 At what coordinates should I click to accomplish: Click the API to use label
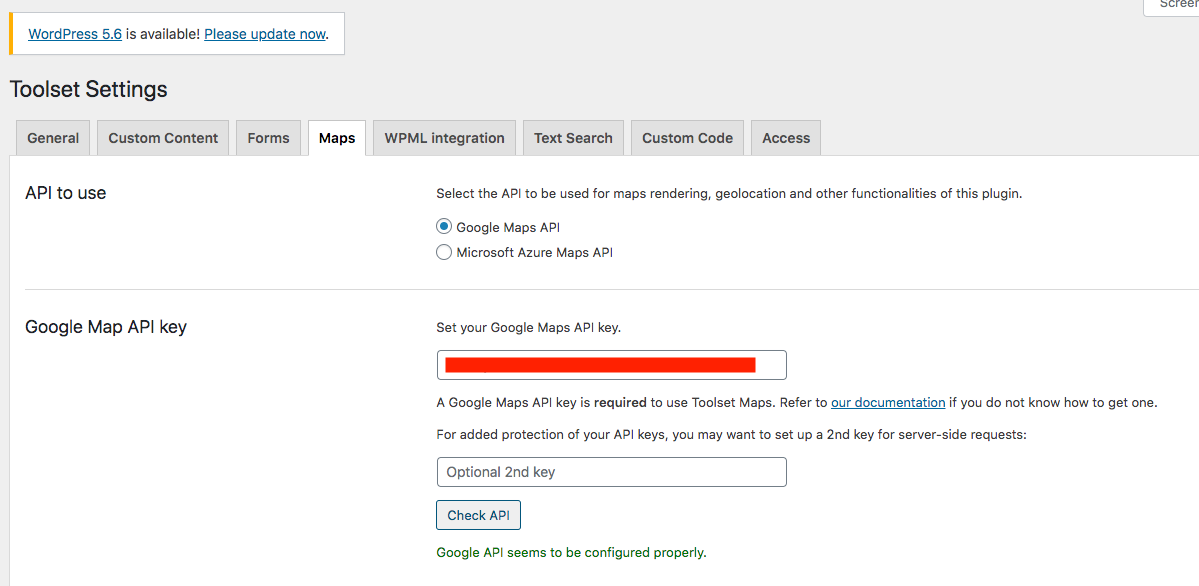[66, 193]
